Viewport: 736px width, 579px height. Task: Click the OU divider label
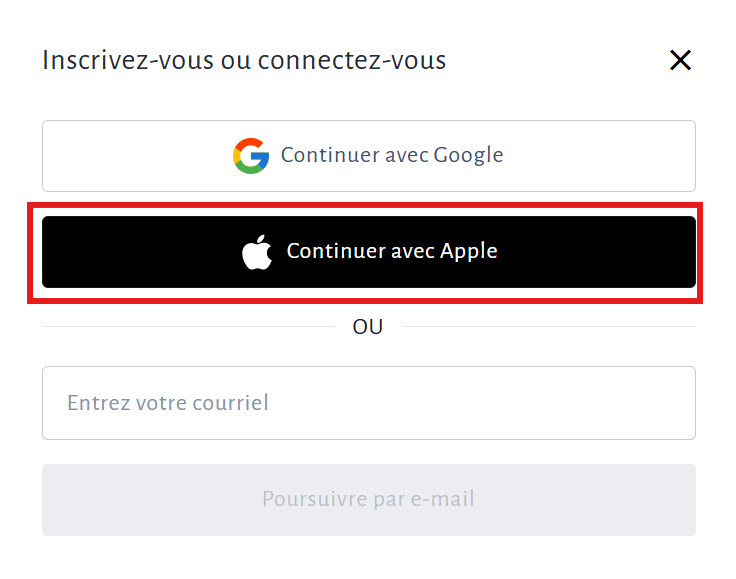[x=368, y=327]
